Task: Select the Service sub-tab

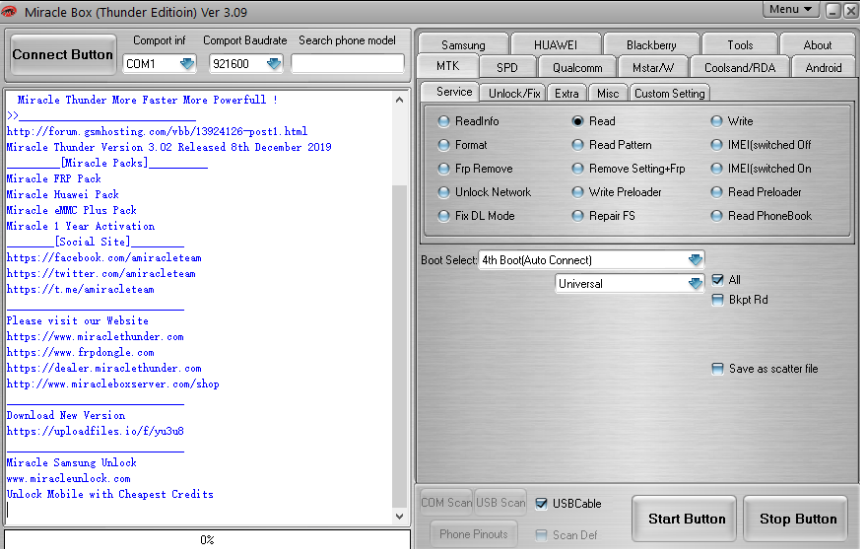Action: pos(451,92)
